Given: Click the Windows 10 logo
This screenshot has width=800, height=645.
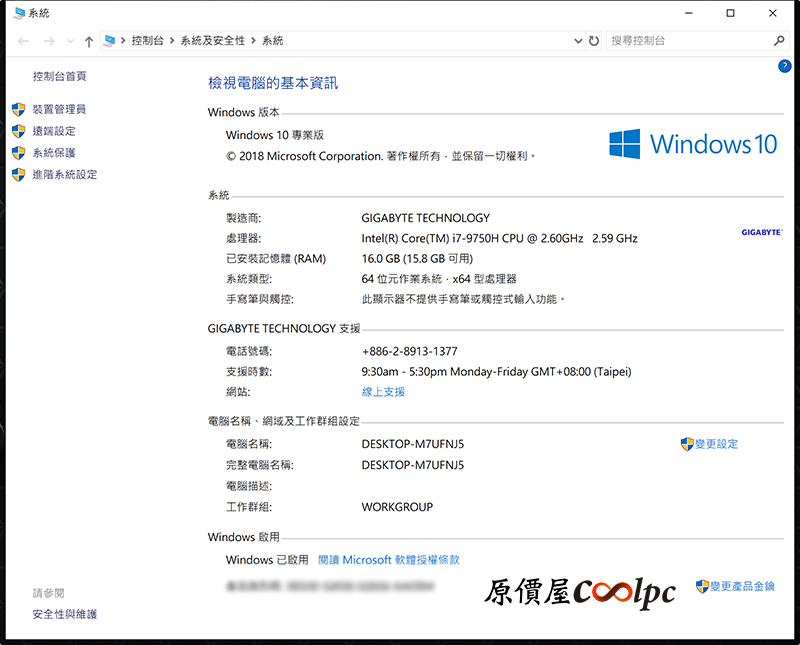Looking at the screenshot, I should pyautogui.click(x=693, y=144).
